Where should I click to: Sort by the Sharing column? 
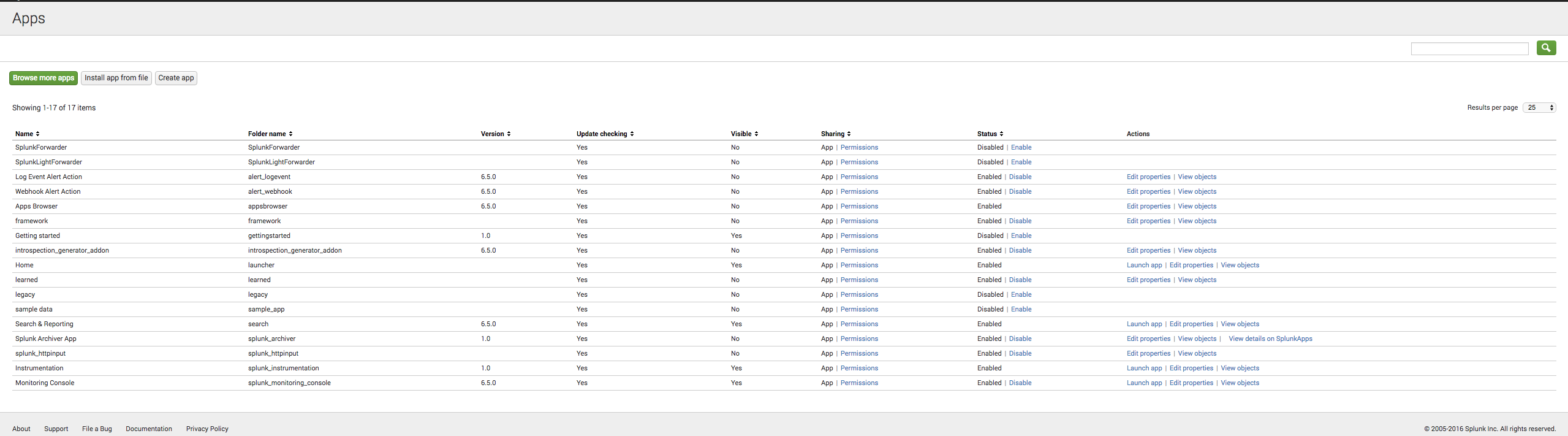pos(835,134)
